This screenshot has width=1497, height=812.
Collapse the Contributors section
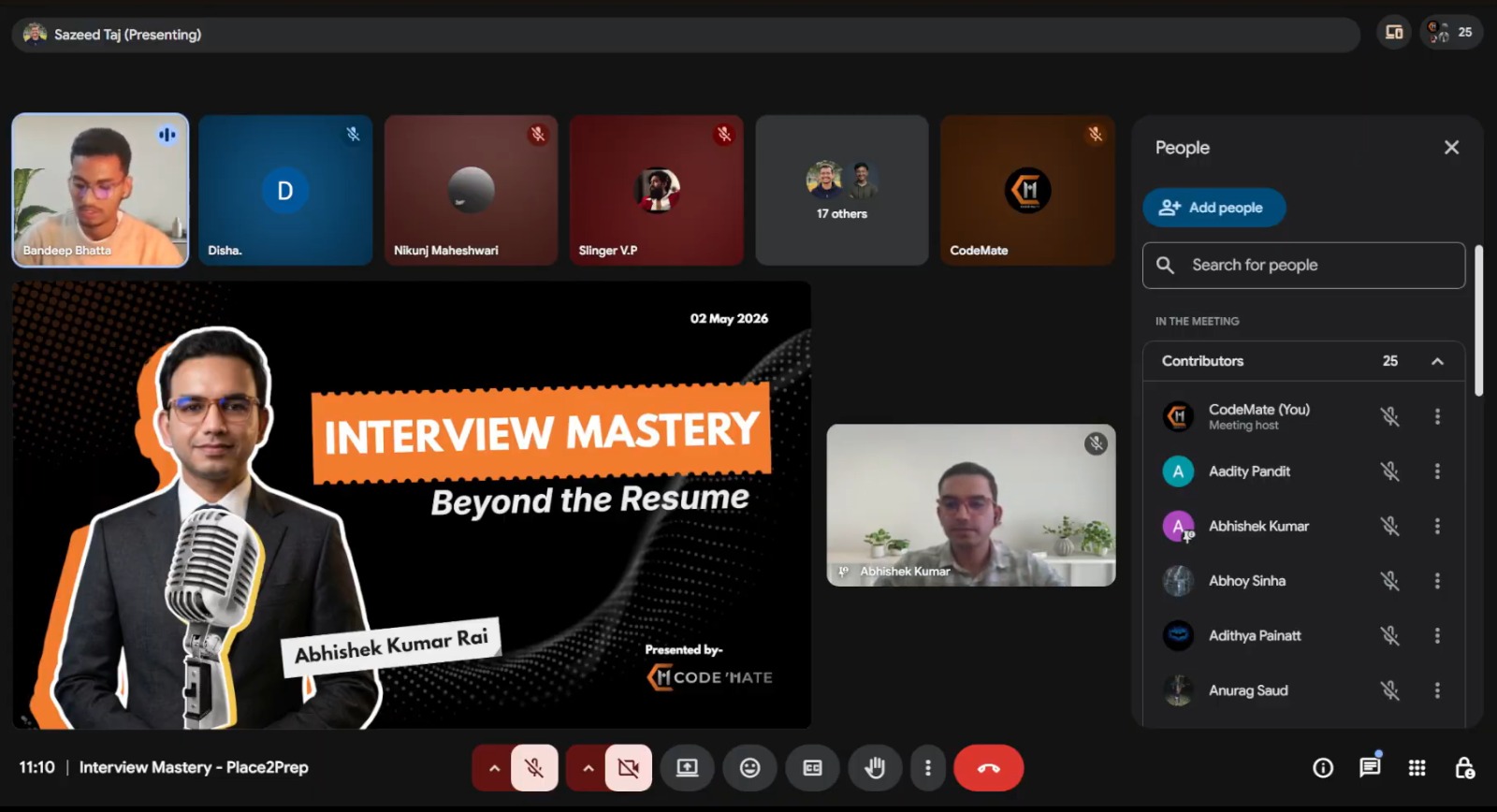pyautogui.click(x=1437, y=361)
